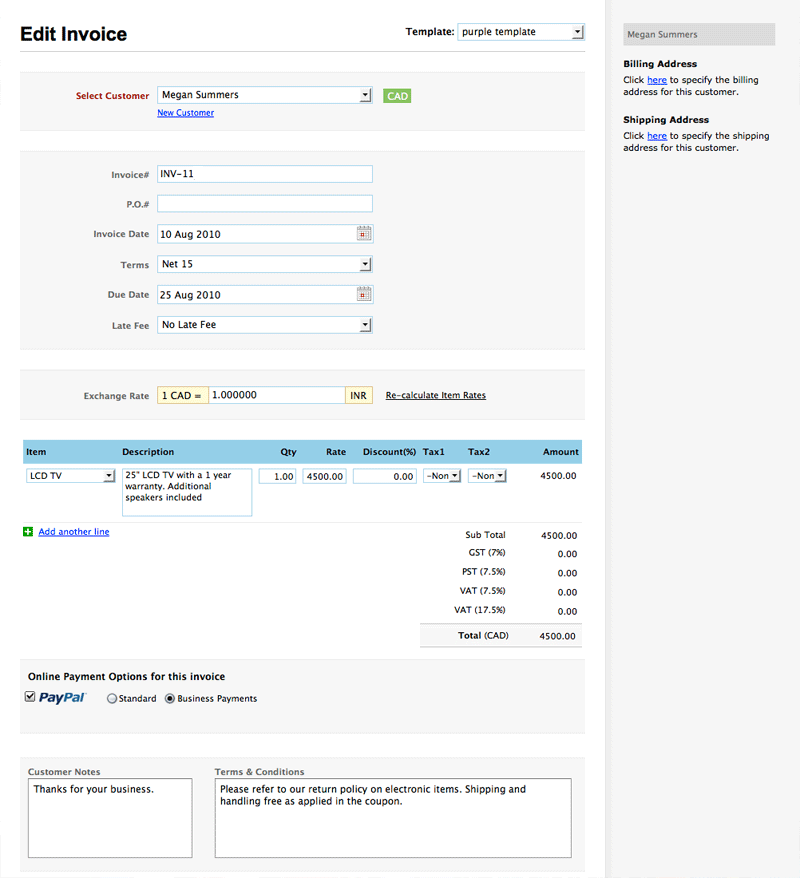
Task: Toggle the PayPal payment checkbox
Action: [x=30, y=697]
